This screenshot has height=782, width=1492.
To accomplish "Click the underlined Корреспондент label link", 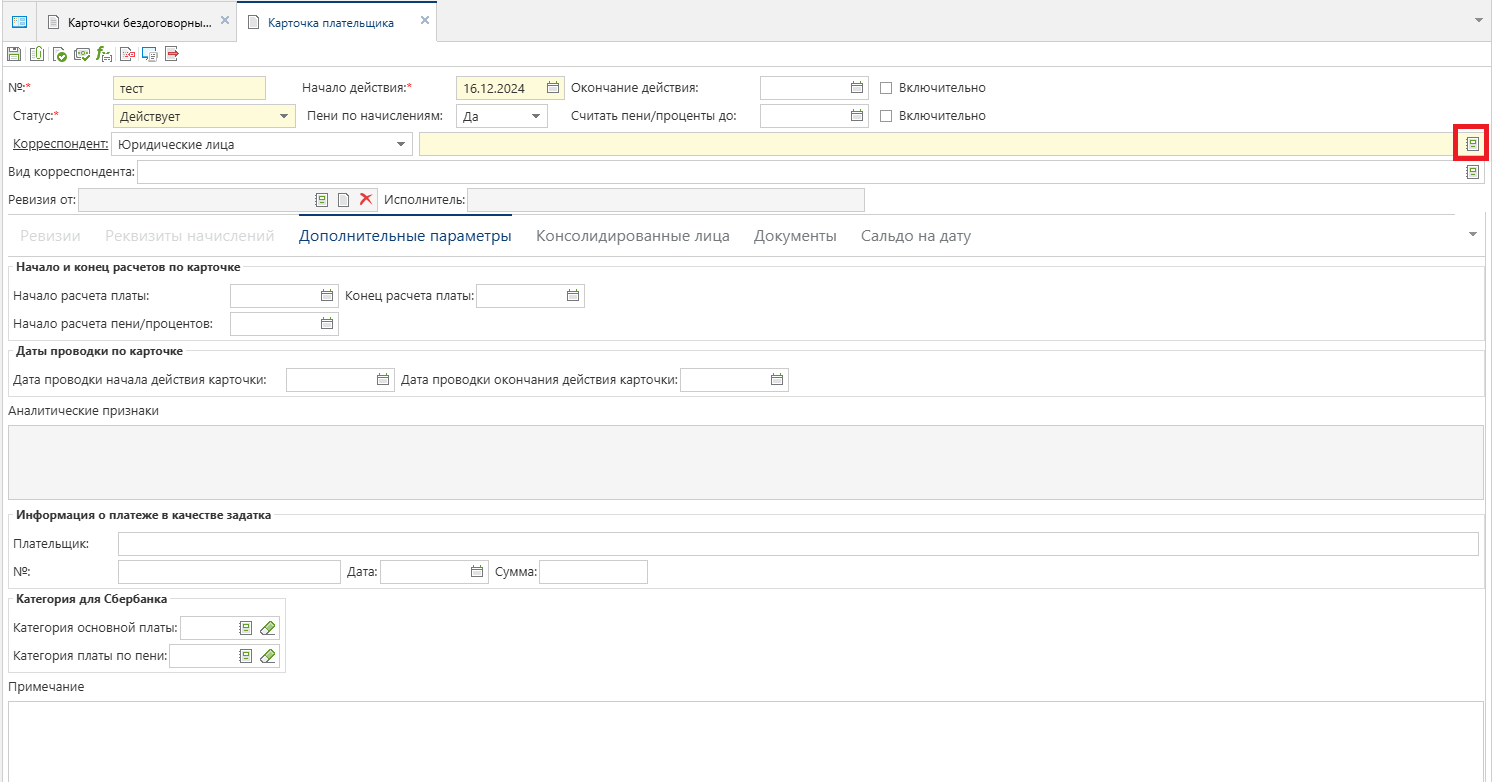I will point(60,144).
